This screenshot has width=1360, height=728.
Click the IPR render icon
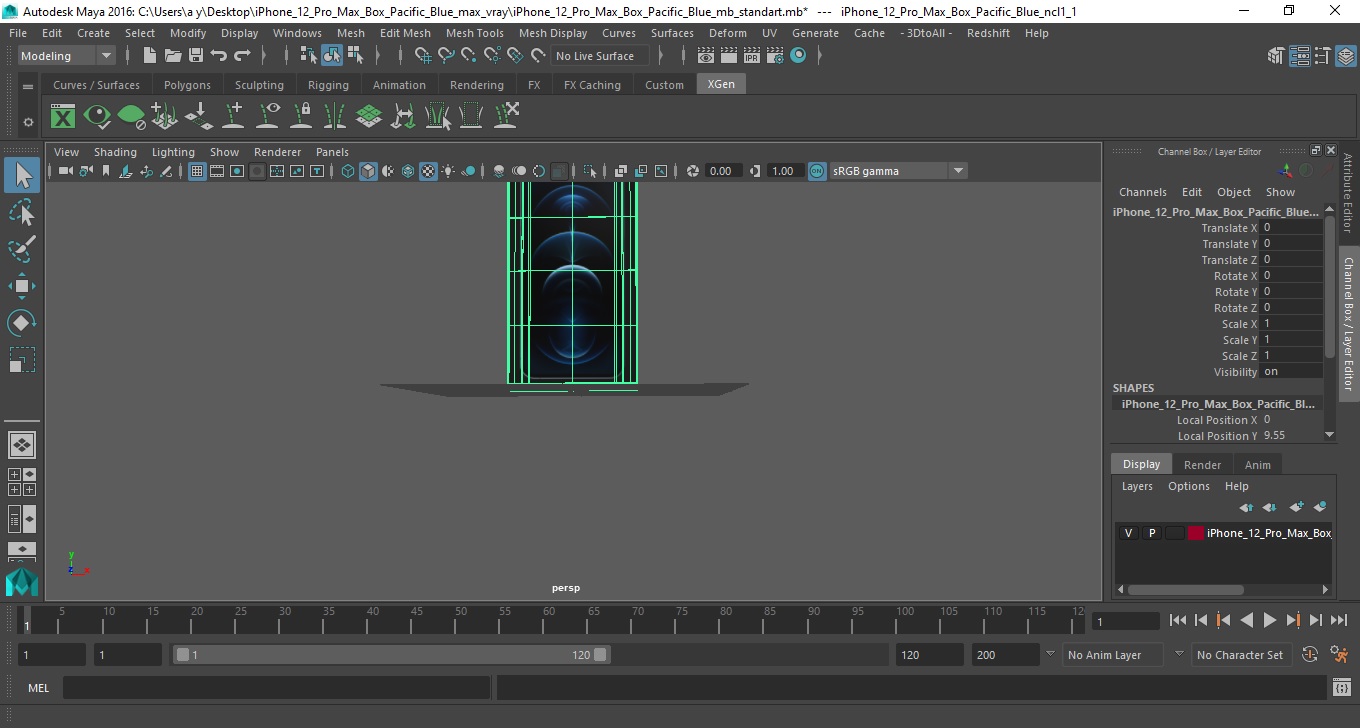pos(752,56)
